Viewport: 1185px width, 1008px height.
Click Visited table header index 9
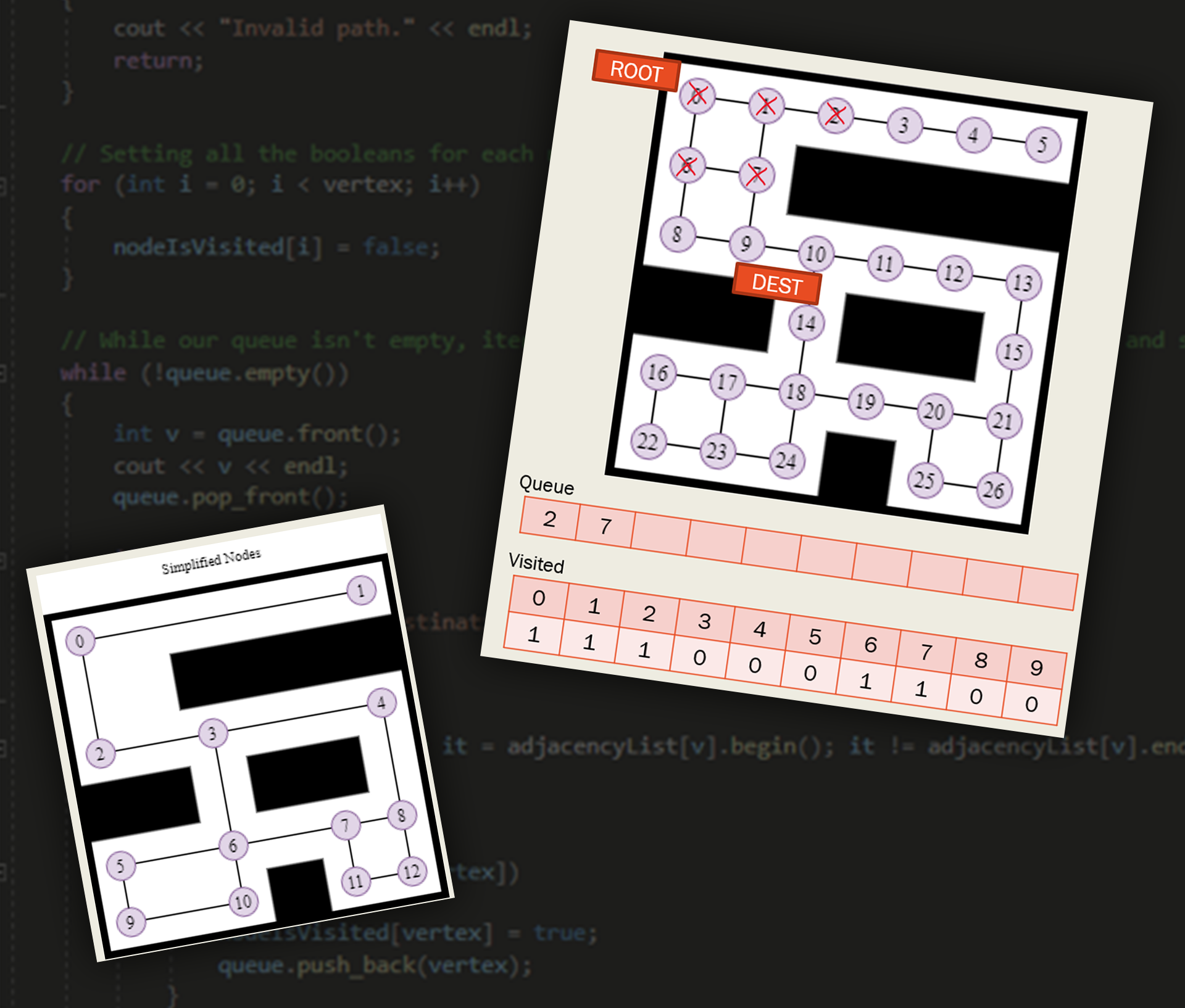[x=1037, y=668]
